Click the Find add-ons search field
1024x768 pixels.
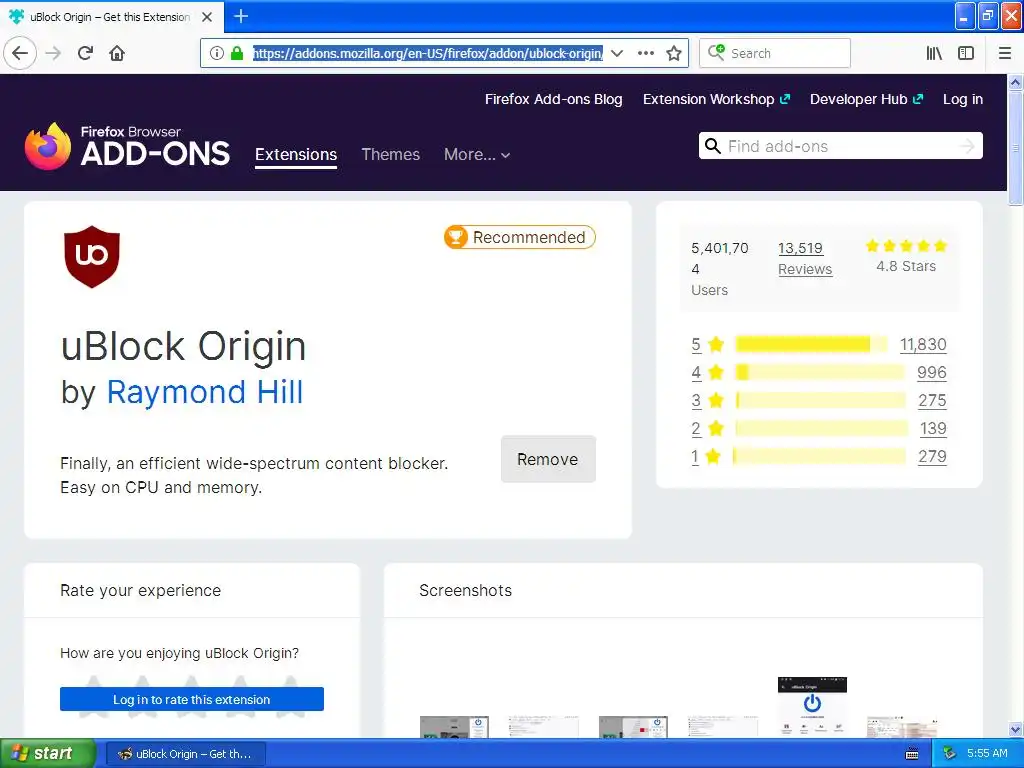pos(840,146)
